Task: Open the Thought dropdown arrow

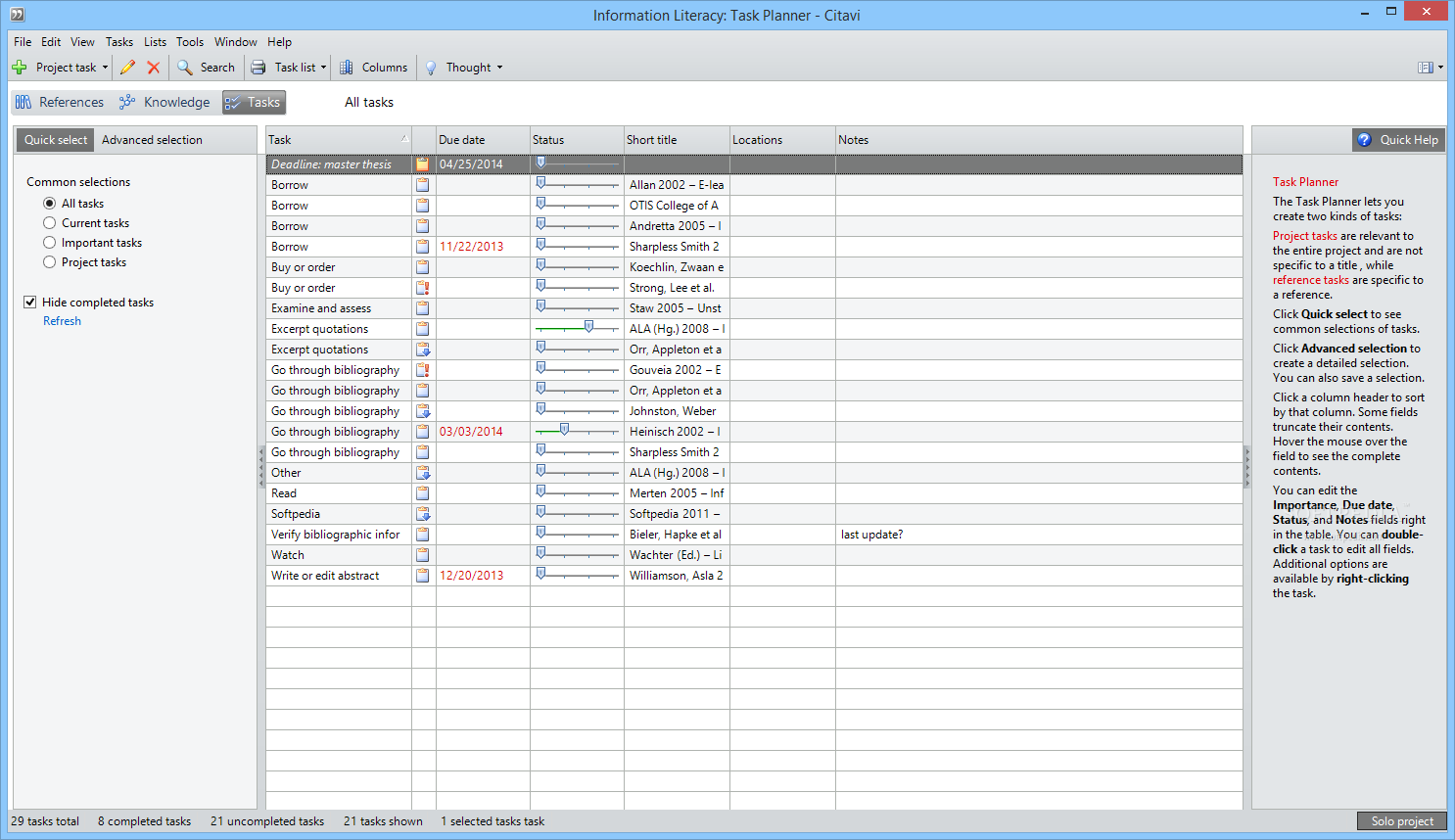Action: coord(499,68)
